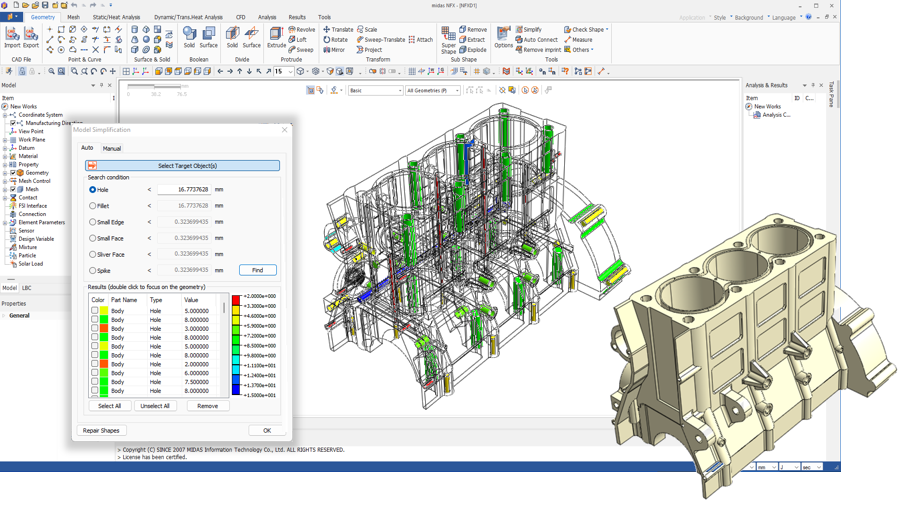Select the Hole search condition radio

pos(93,190)
